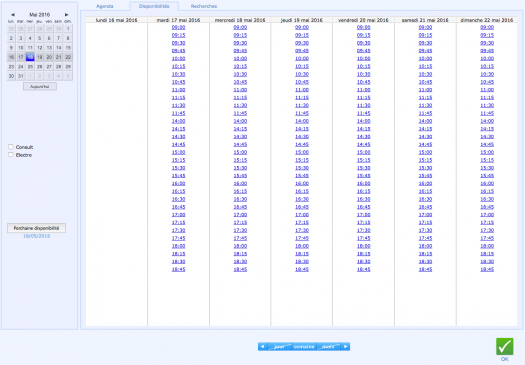This screenshot has height=365, width=525.
Task: Choose the 09:00 slot on mardi 17 mai
Action: (x=178, y=27)
